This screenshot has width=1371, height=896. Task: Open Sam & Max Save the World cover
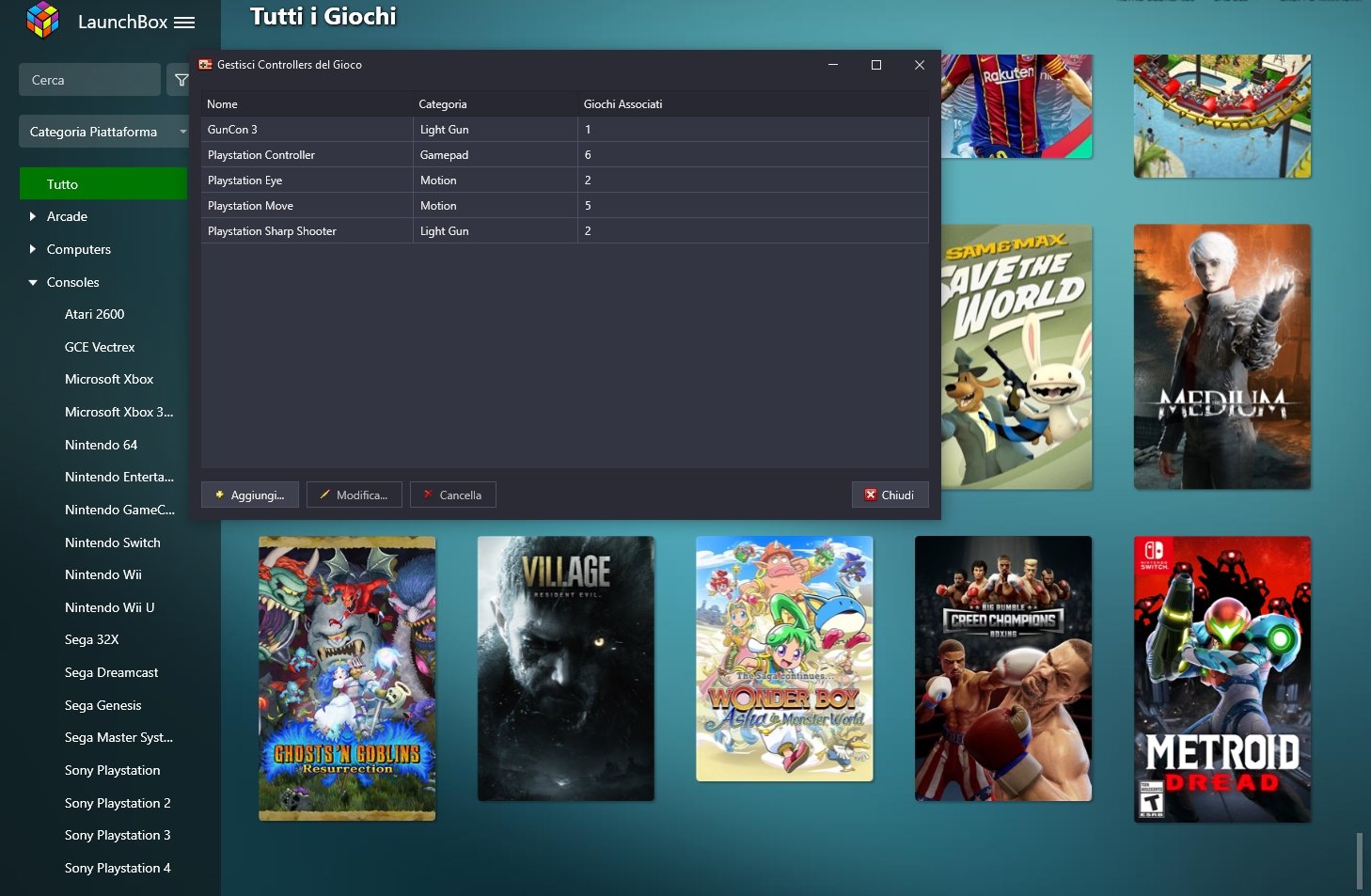[1016, 356]
